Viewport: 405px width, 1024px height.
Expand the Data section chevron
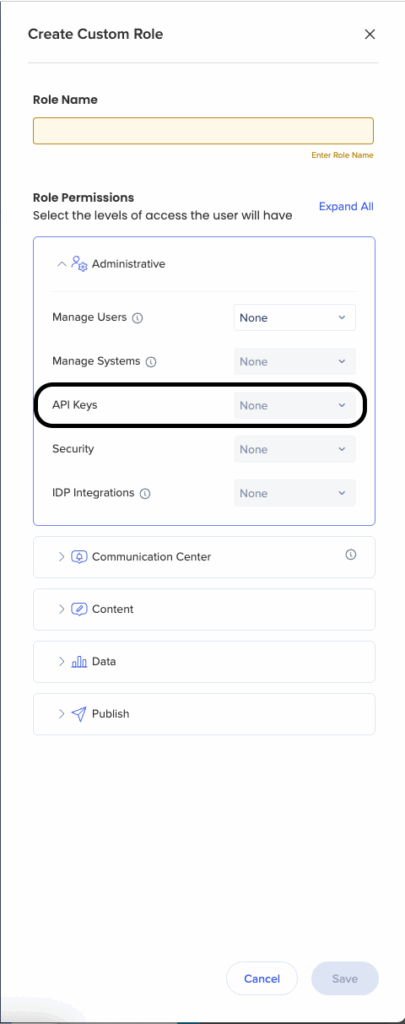pos(61,662)
